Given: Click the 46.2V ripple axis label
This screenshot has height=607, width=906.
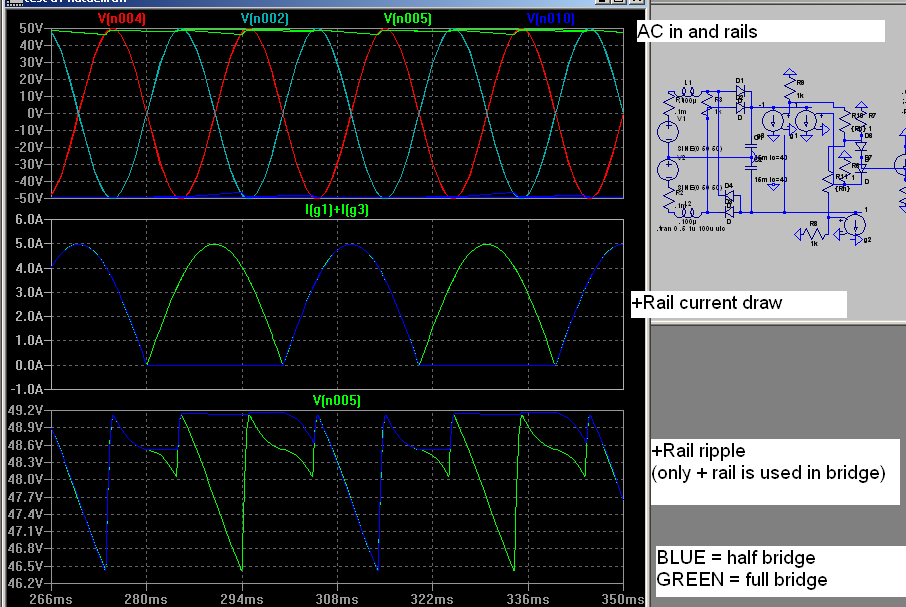Looking at the screenshot, I should 26,583.
